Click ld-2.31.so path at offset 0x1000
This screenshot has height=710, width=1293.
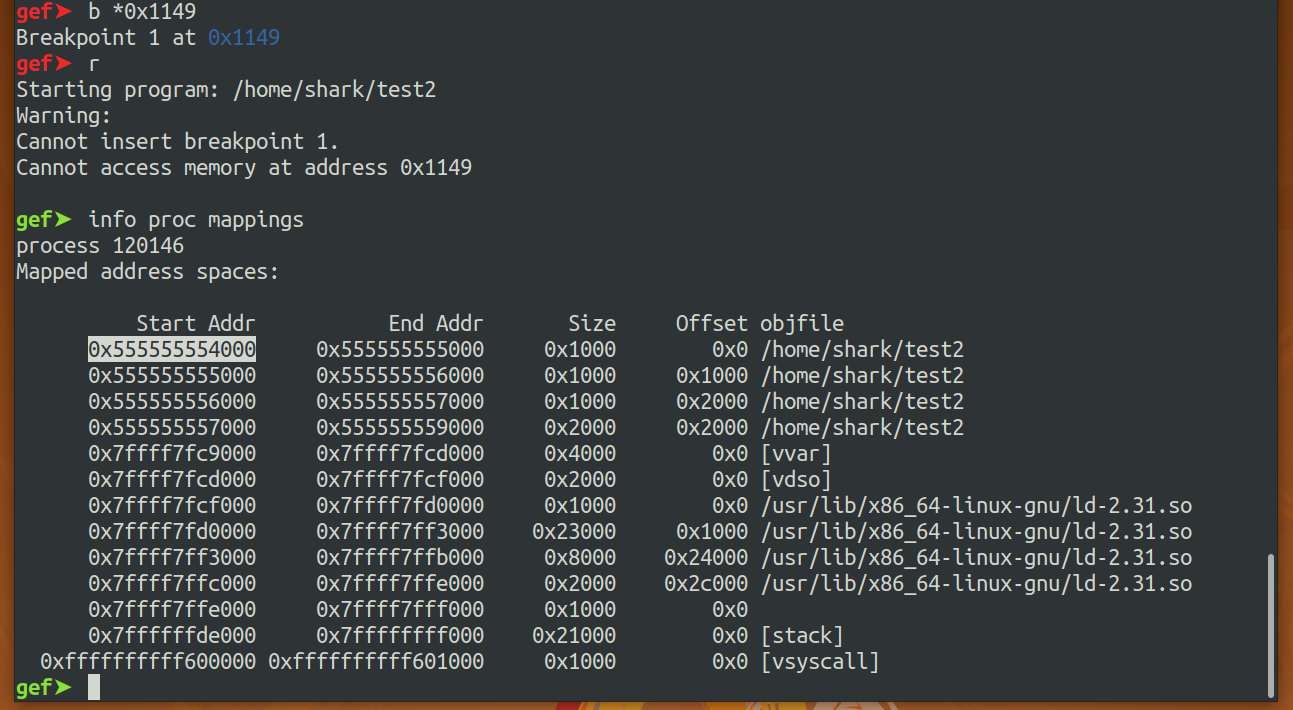(x=976, y=532)
